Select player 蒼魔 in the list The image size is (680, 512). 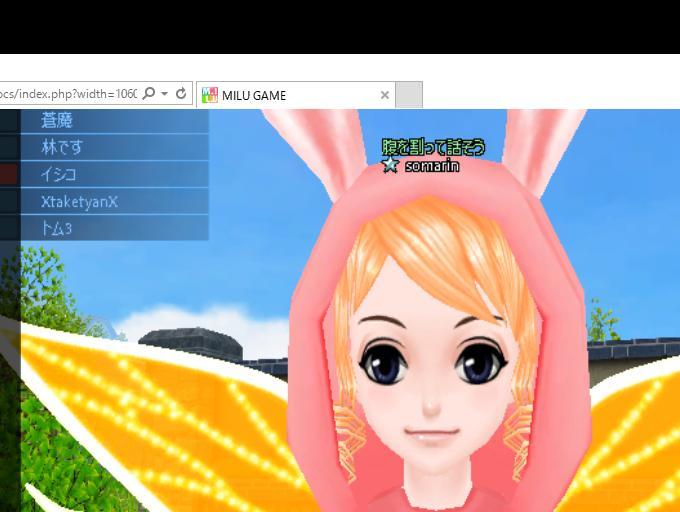(x=57, y=121)
